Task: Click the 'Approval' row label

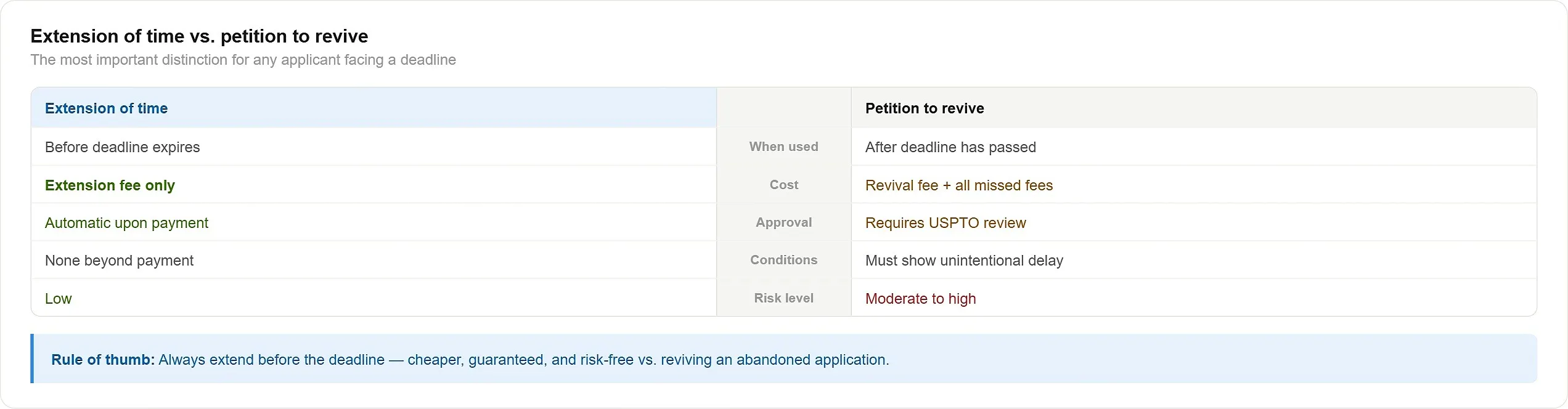Action: (783, 222)
